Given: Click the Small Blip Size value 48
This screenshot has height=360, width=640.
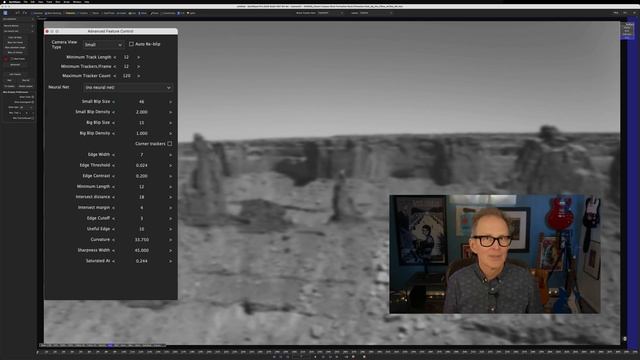Looking at the screenshot, I should [x=142, y=102].
